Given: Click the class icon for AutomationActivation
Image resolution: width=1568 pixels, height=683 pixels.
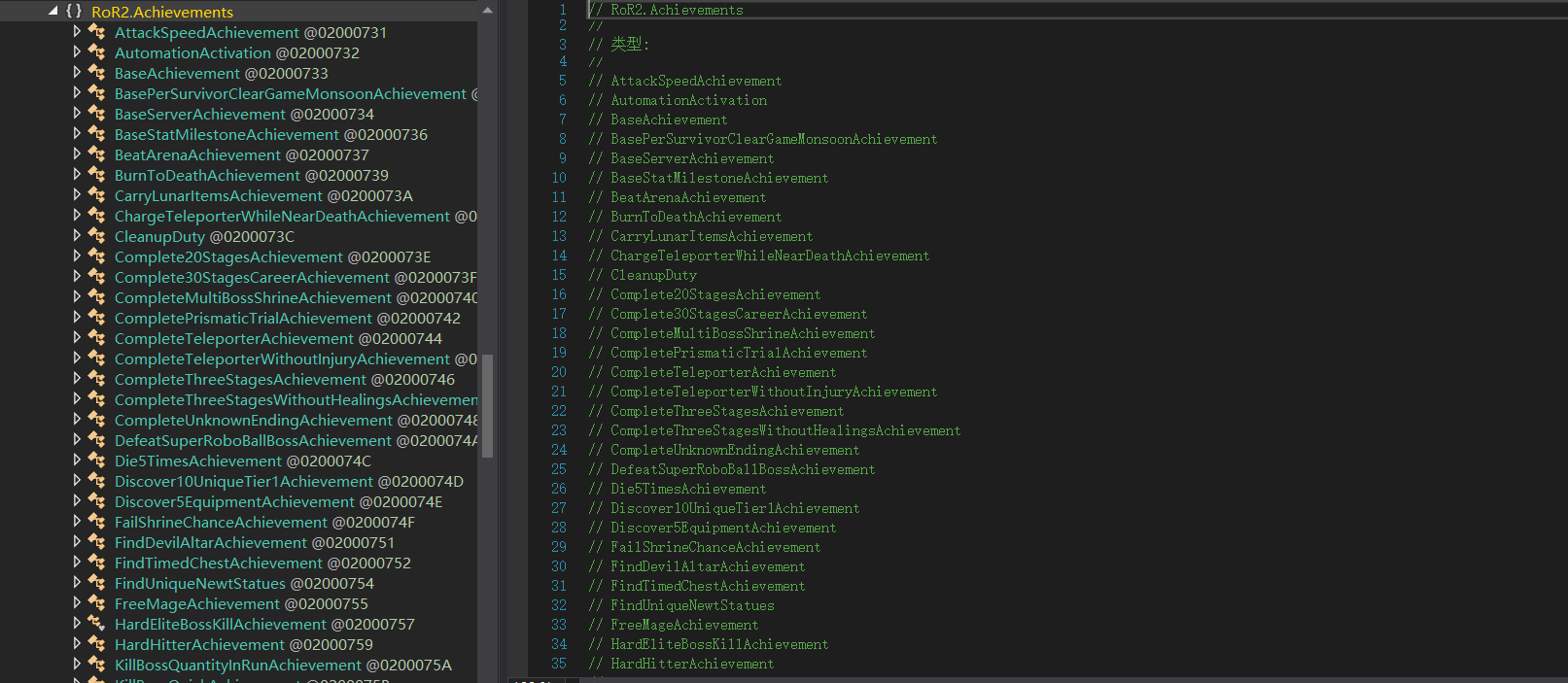Looking at the screenshot, I should [x=96, y=52].
